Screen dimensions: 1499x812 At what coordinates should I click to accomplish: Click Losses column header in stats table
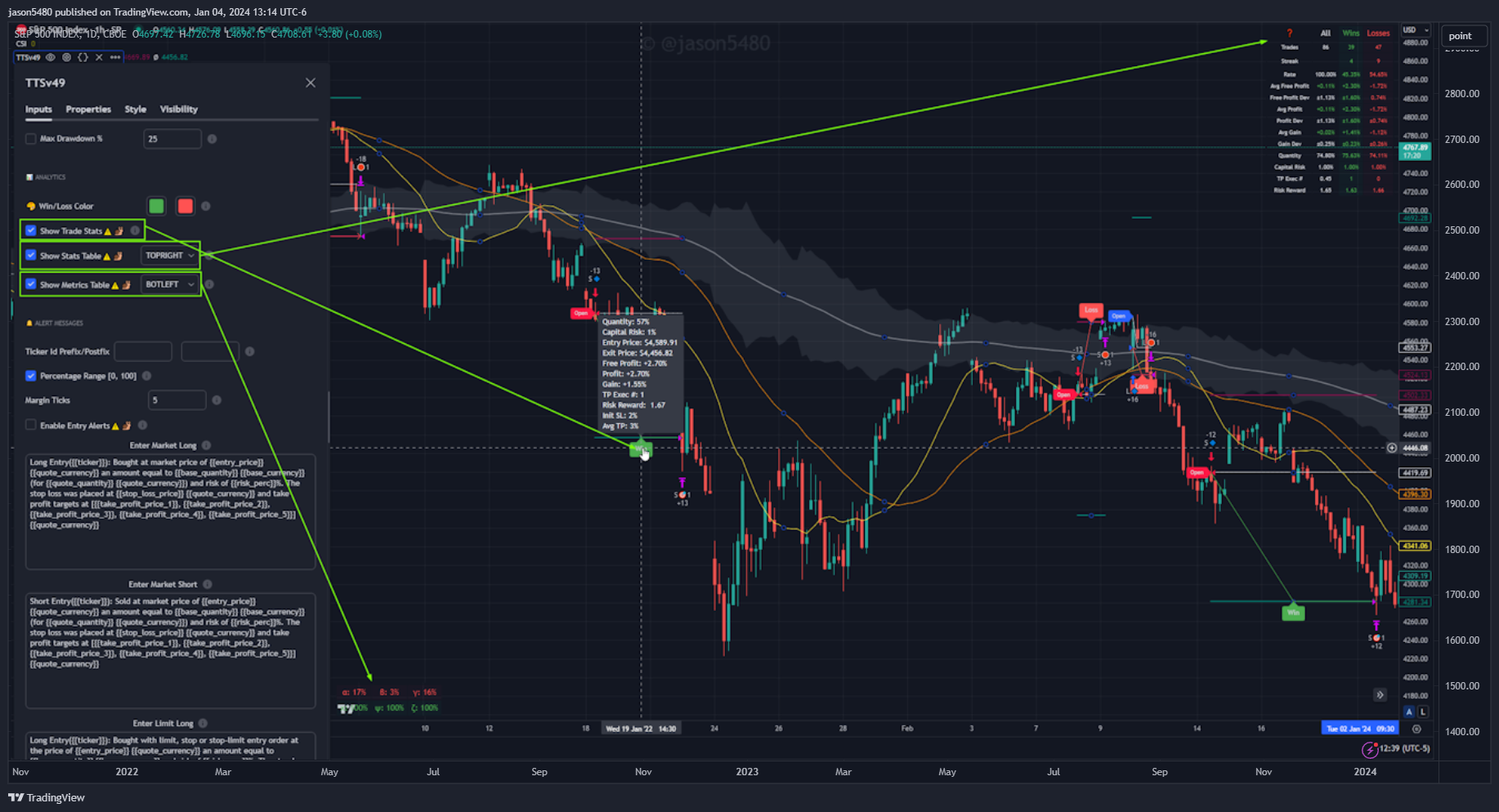pyautogui.click(x=1378, y=33)
